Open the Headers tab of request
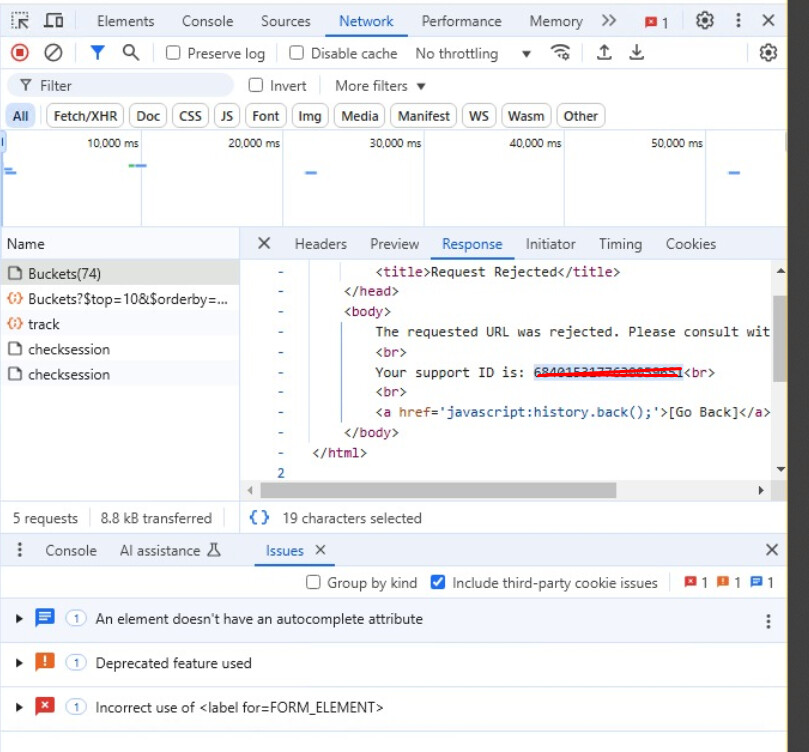The width and height of the screenshot is (809, 752). point(320,244)
